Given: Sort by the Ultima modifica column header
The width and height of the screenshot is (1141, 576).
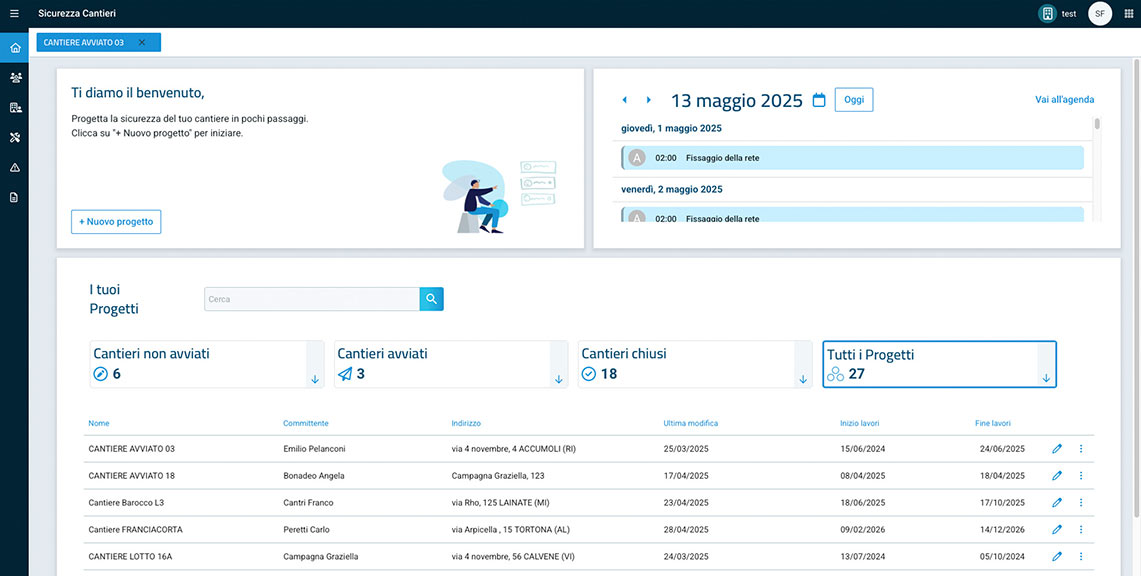Looking at the screenshot, I should tap(691, 423).
